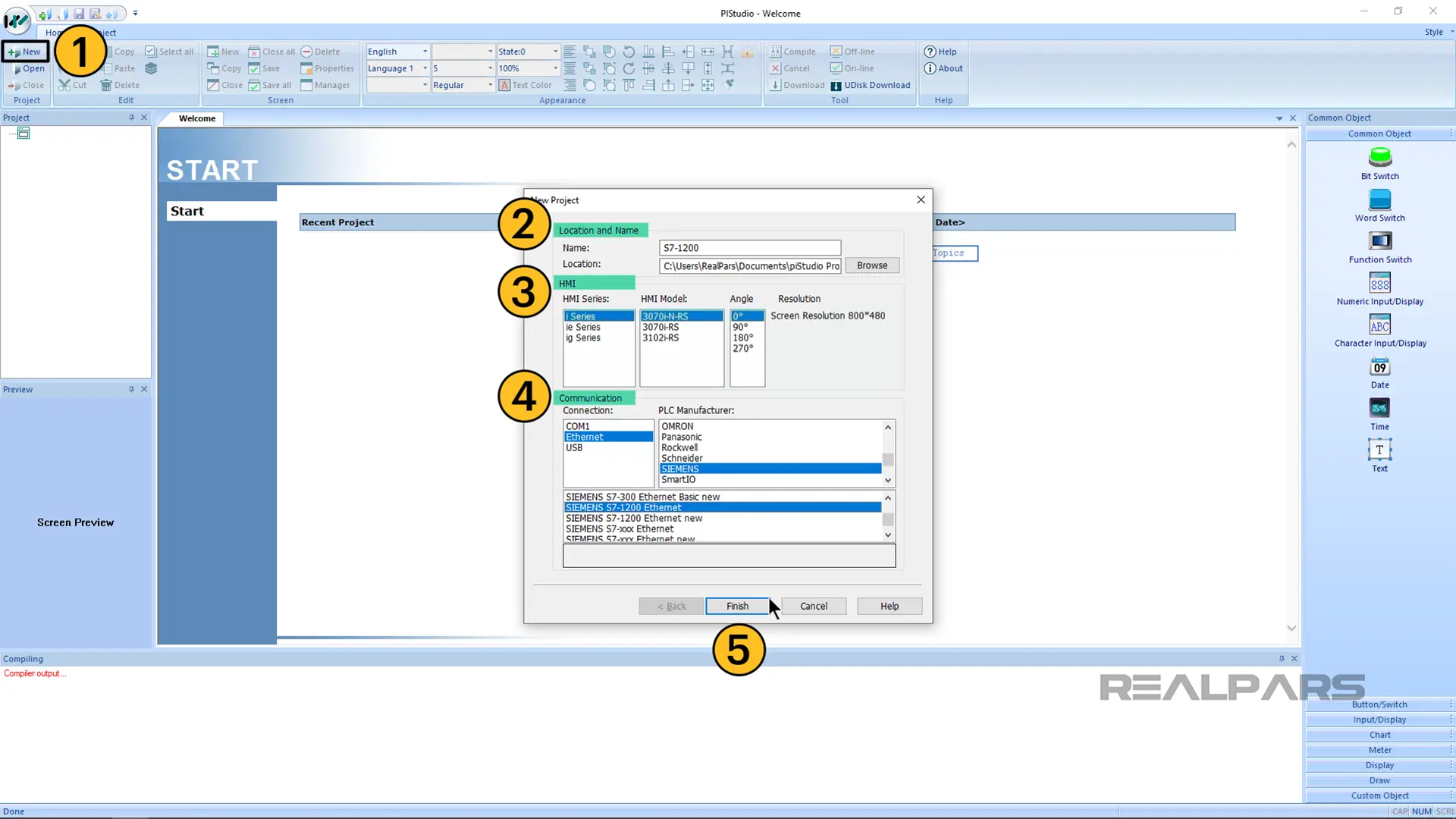Viewport: 1456px width, 819px height.
Task: Expand Button/Switch object category
Action: coord(1379,704)
